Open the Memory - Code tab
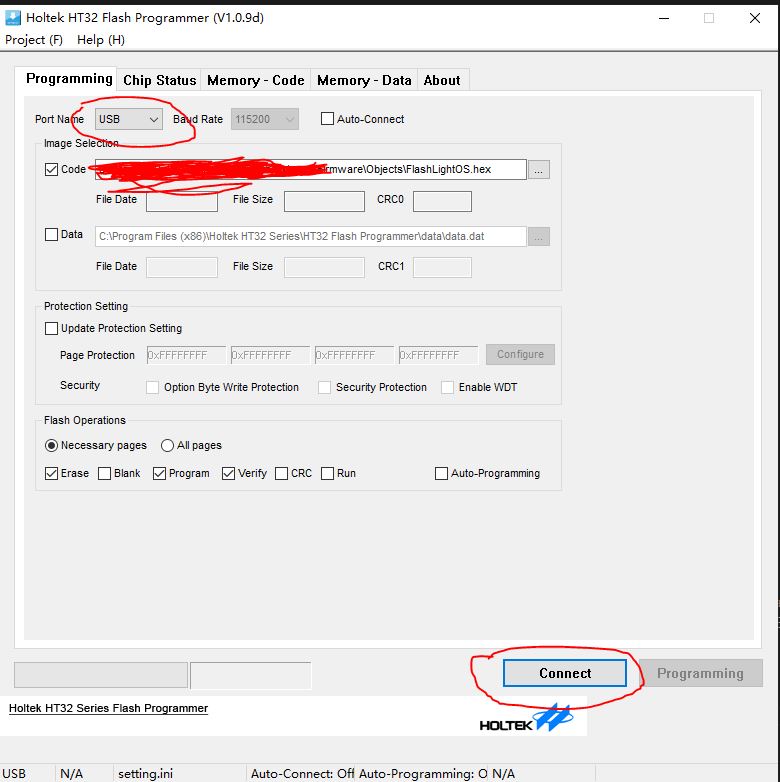 pos(256,80)
